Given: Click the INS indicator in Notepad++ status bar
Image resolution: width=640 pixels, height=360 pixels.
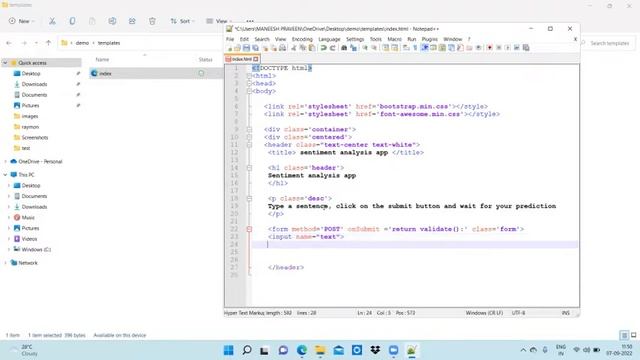Looking at the screenshot, I should pyautogui.click(x=565, y=313).
